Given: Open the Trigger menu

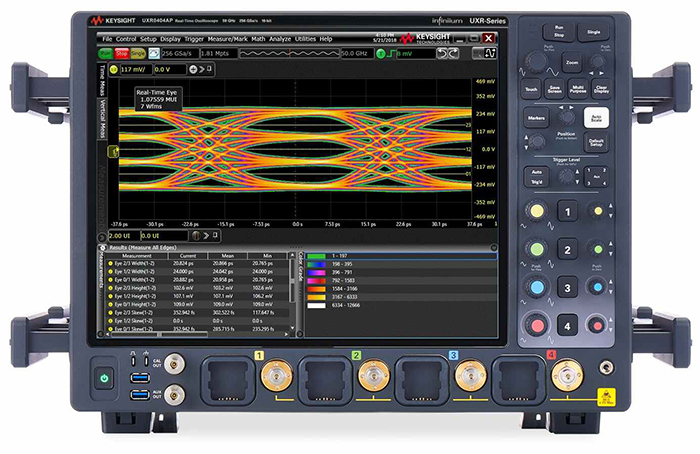Looking at the screenshot, I should 203,38.
